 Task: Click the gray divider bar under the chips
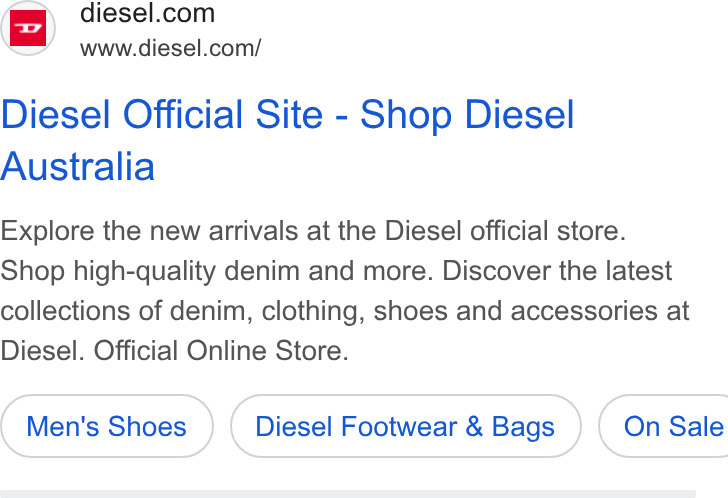click(x=348, y=494)
